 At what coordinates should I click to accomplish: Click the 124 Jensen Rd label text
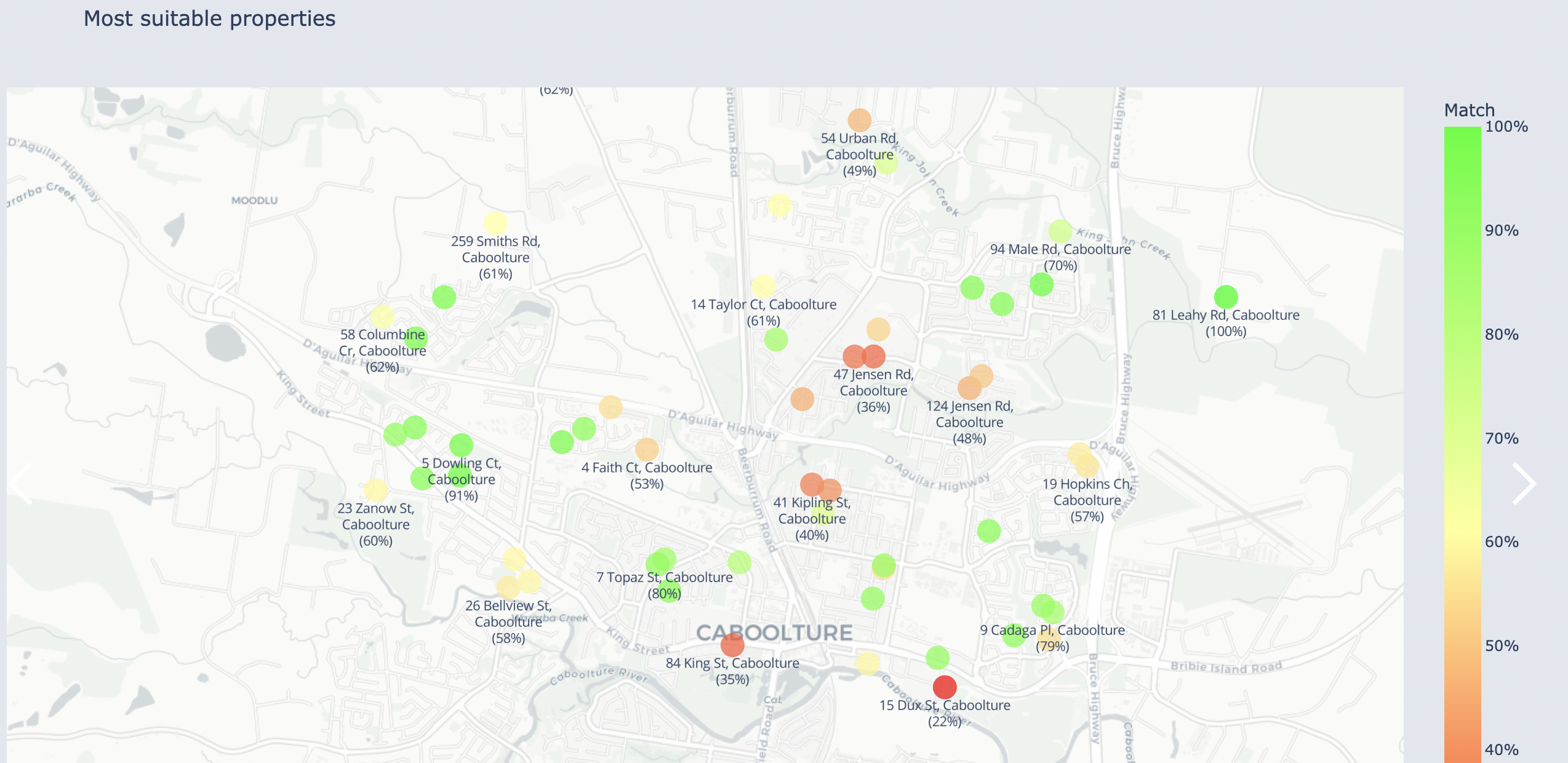(x=969, y=422)
